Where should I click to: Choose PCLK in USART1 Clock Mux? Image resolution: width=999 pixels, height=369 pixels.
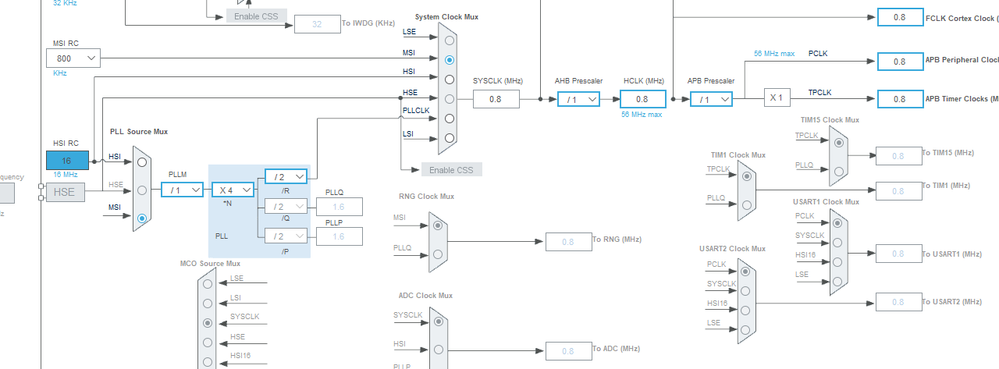838,222
